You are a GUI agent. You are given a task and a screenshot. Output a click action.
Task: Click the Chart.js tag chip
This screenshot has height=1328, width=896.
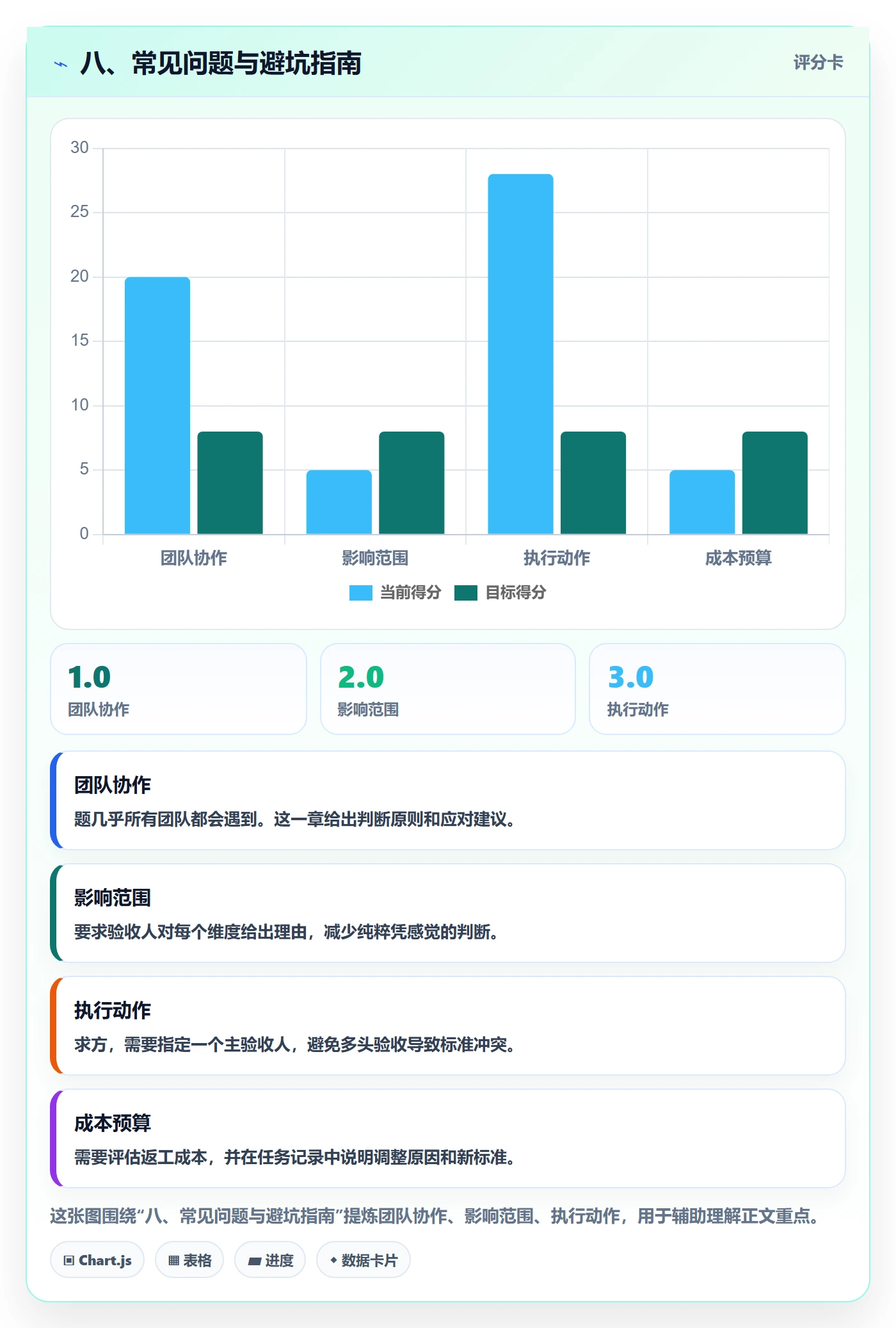click(x=97, y=1259)
